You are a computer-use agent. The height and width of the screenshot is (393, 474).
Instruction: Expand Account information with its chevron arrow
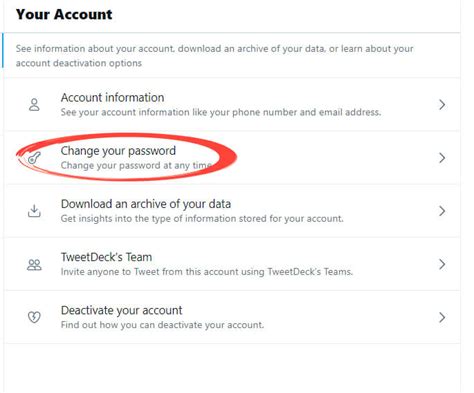[442, 105]
